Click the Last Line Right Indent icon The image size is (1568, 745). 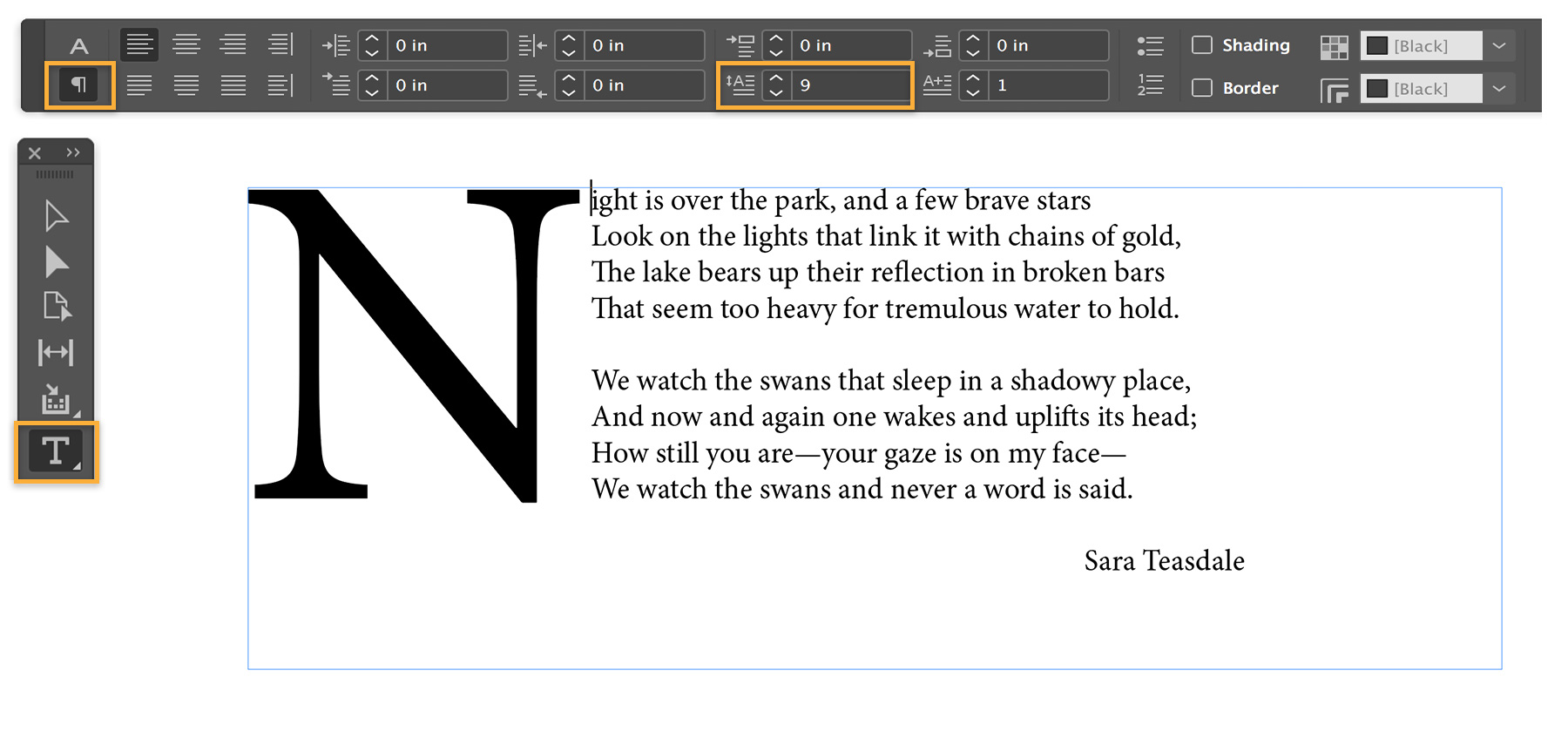[x=532, y=85]
